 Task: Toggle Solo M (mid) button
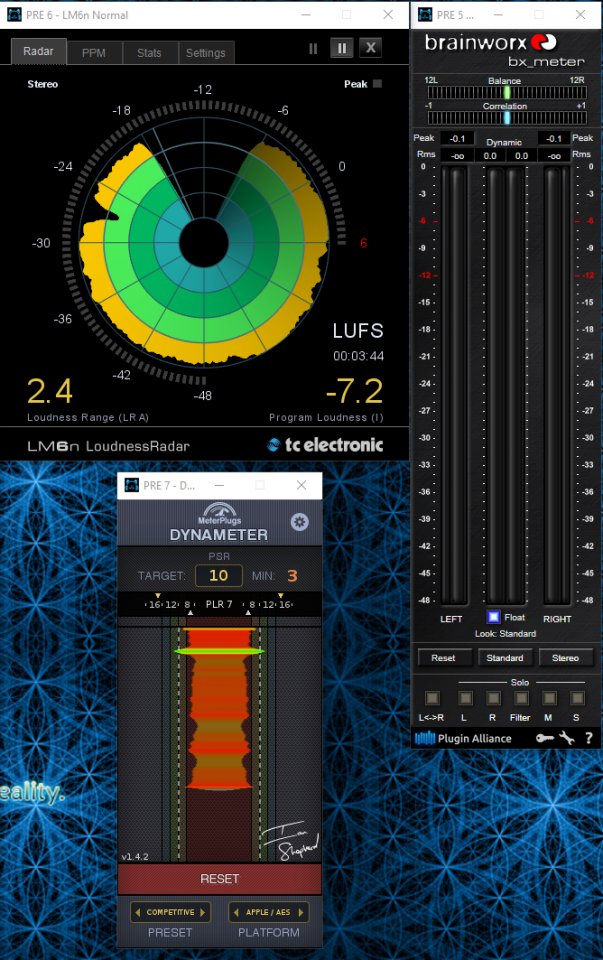coord(549,698)
